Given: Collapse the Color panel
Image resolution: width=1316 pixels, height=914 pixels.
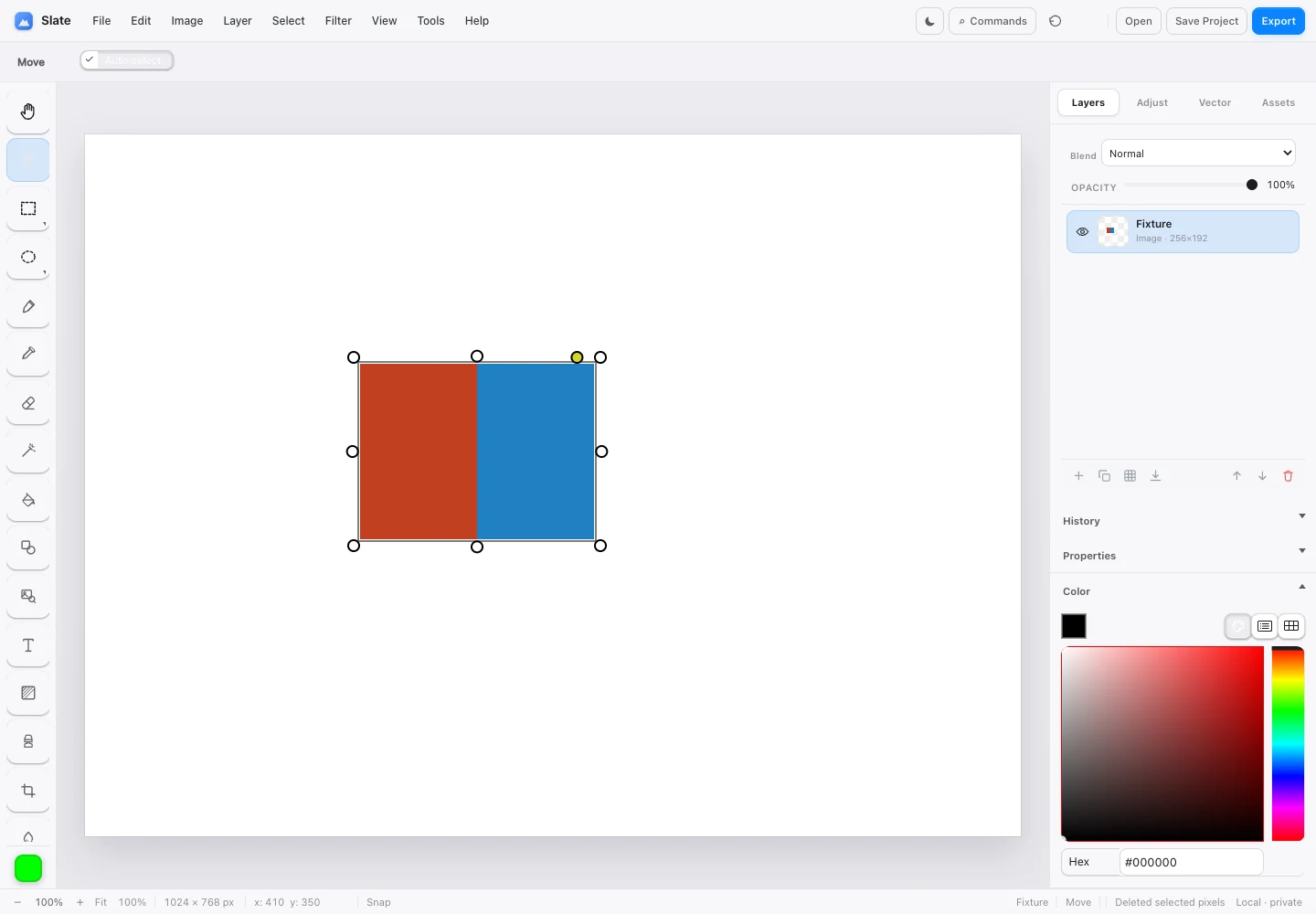Looking at the screenshot, I should (x=1183, y=590).
